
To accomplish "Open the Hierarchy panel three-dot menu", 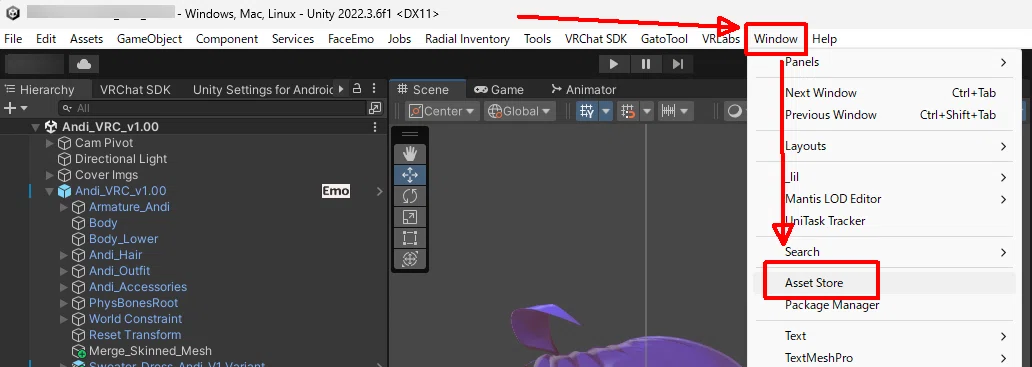I will tap(374, 89).
